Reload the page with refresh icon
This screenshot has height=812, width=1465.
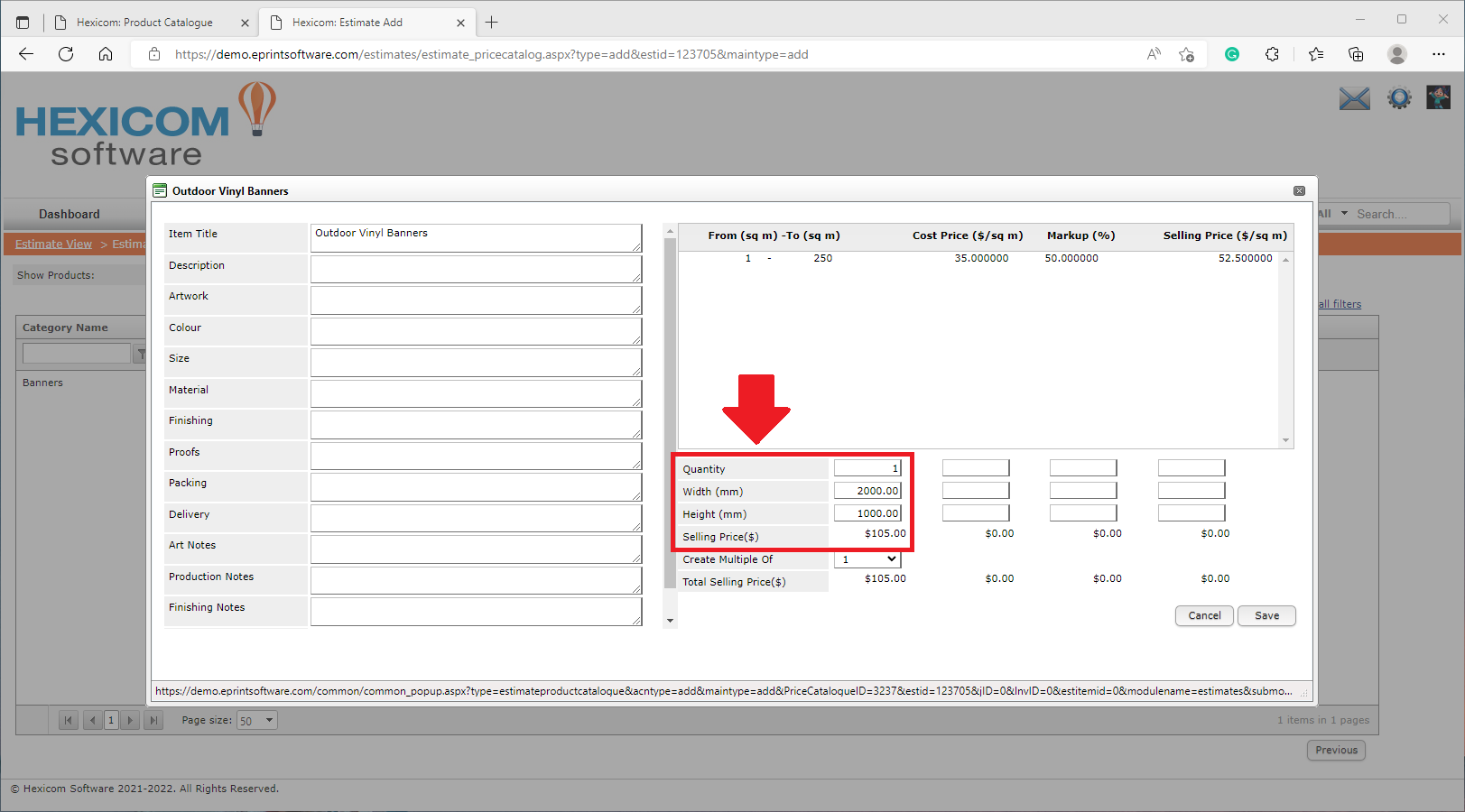(66, 54)
